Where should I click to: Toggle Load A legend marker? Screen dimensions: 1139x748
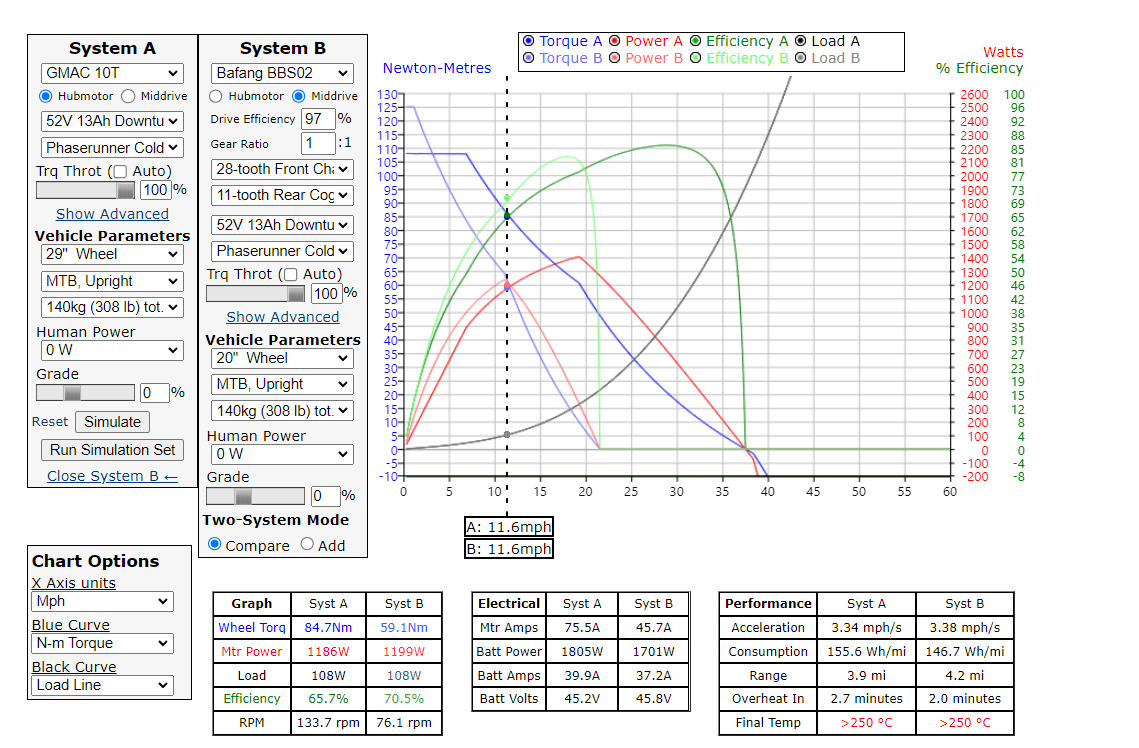[801, 41]
